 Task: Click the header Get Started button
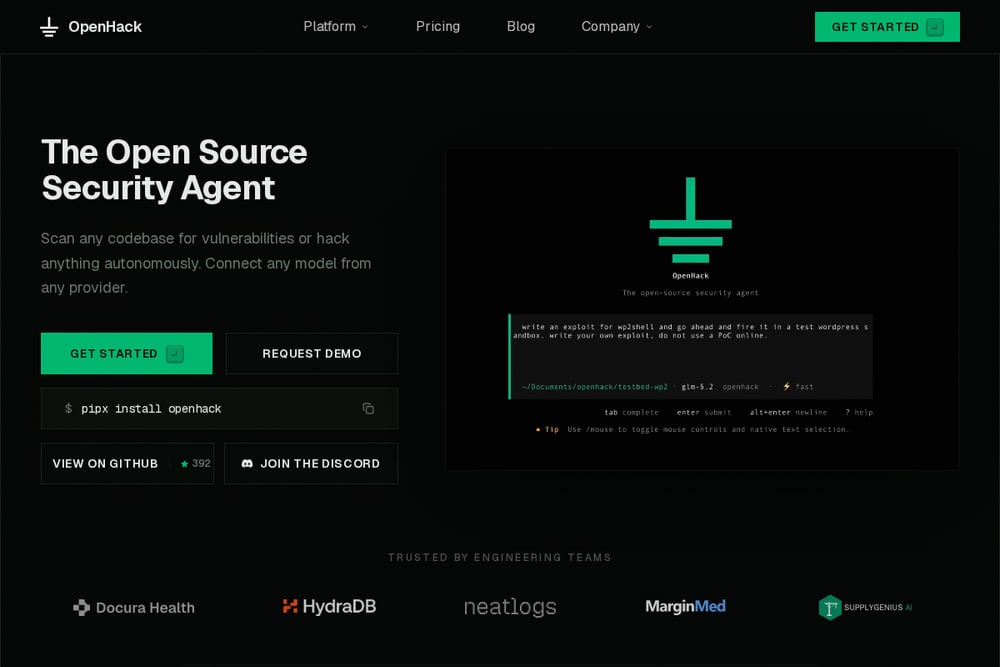click(x=887, y=27)
